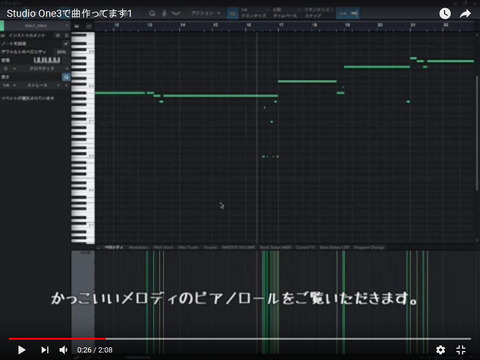Select the ベロシティ lane tab
Screen dimensions: 480x360
tap(114, 247)
